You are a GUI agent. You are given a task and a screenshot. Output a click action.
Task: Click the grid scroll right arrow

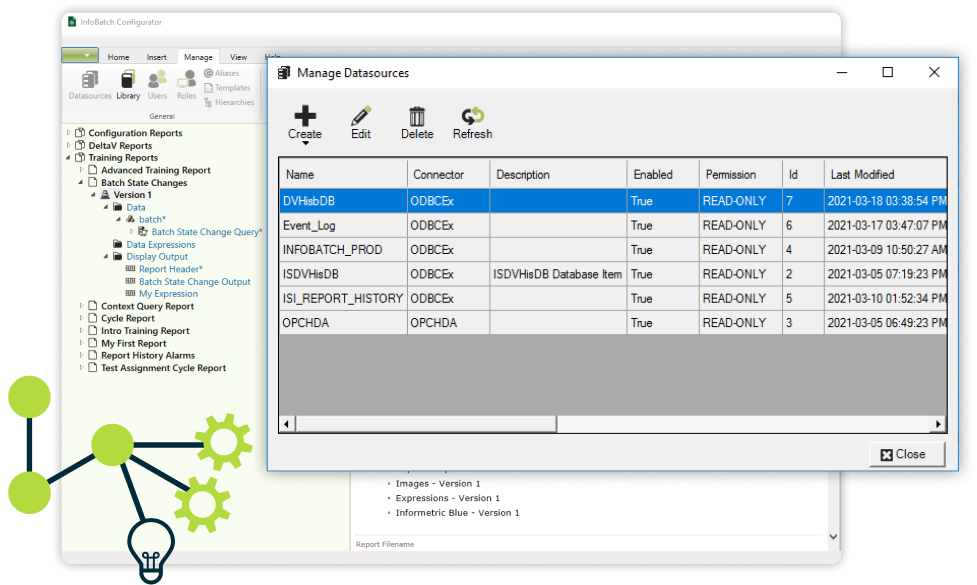click(x=938, y=424)
